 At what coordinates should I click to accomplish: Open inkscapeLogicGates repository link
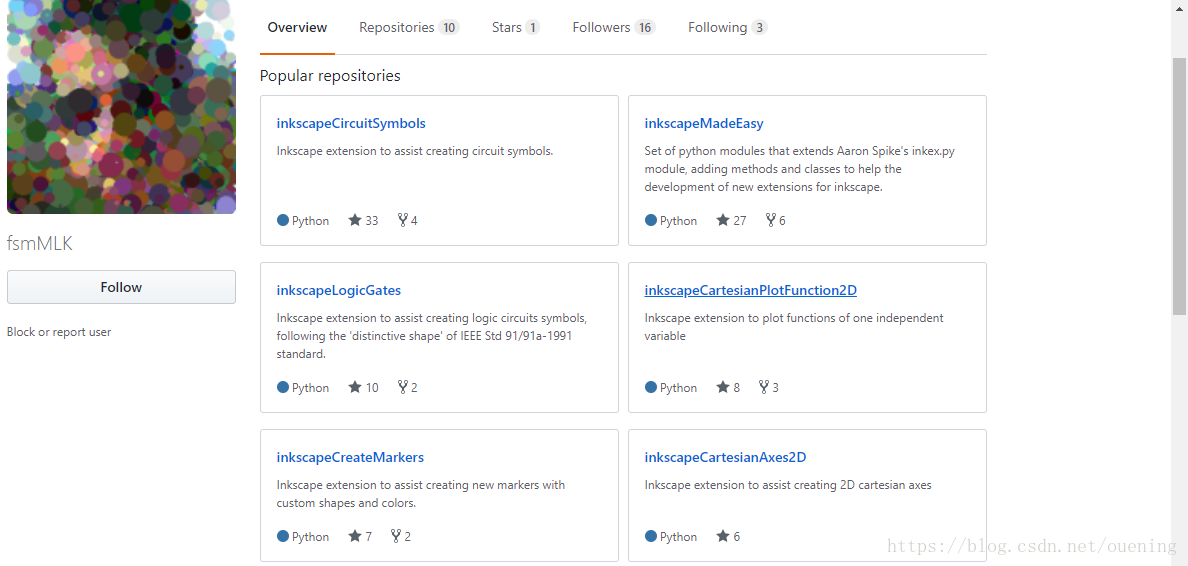tap(339, 290)
